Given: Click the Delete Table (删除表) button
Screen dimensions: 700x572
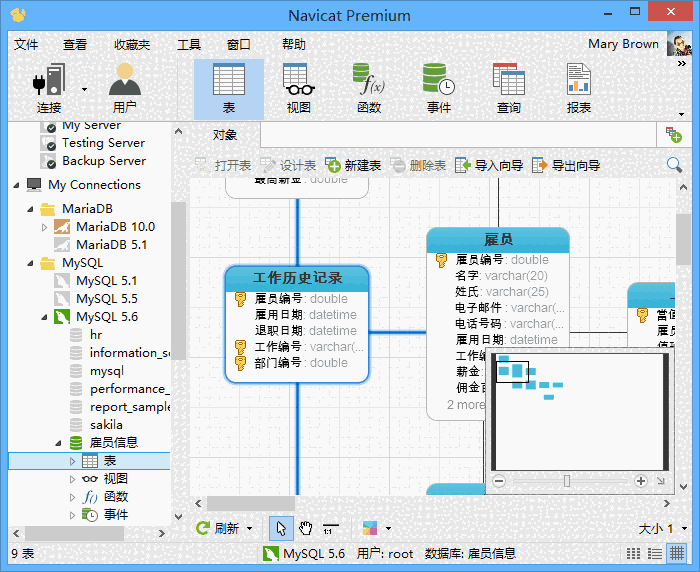Looking at the screenshot, I should tap(418, 166).
